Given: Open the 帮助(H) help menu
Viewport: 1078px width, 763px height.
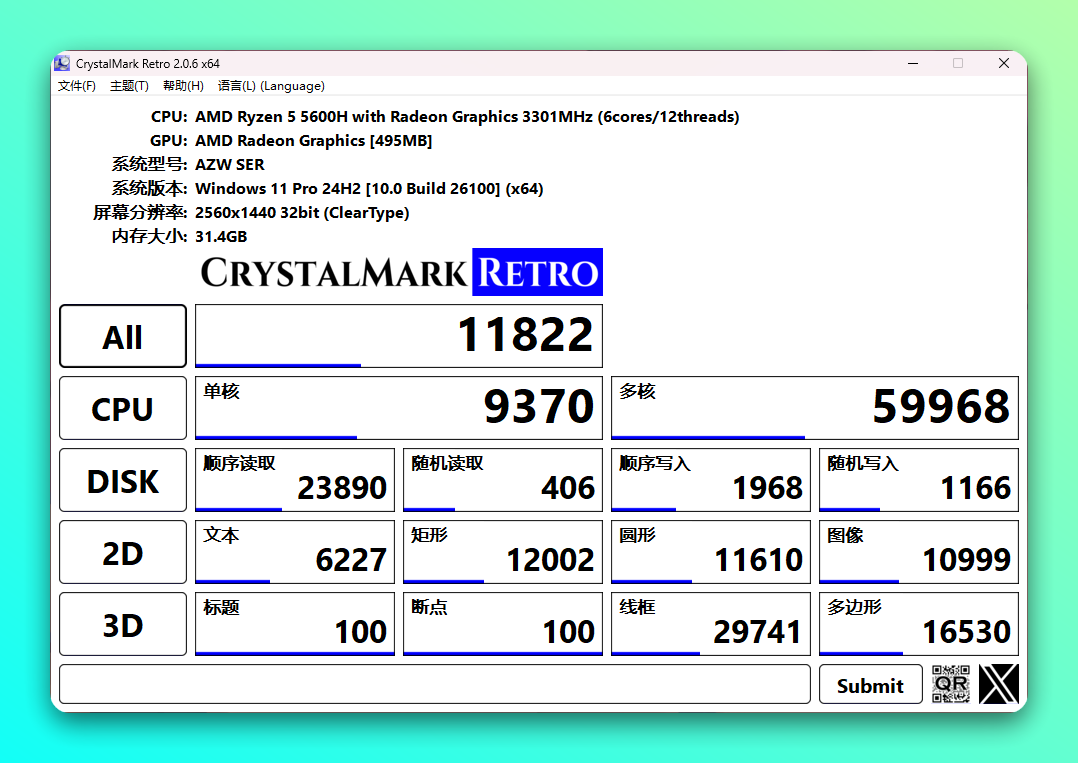Looking at the screenshot, I should (x=183, y=86).
